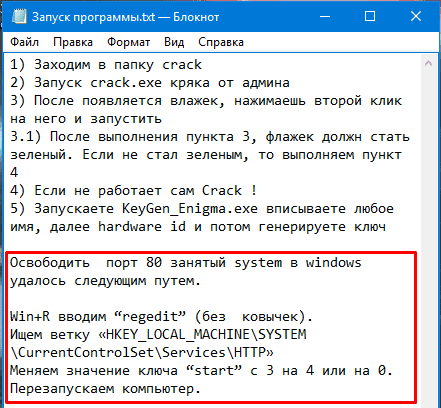Click the text "порт 80"
This screenshot has height=408, width=441.
click(134, 263)
